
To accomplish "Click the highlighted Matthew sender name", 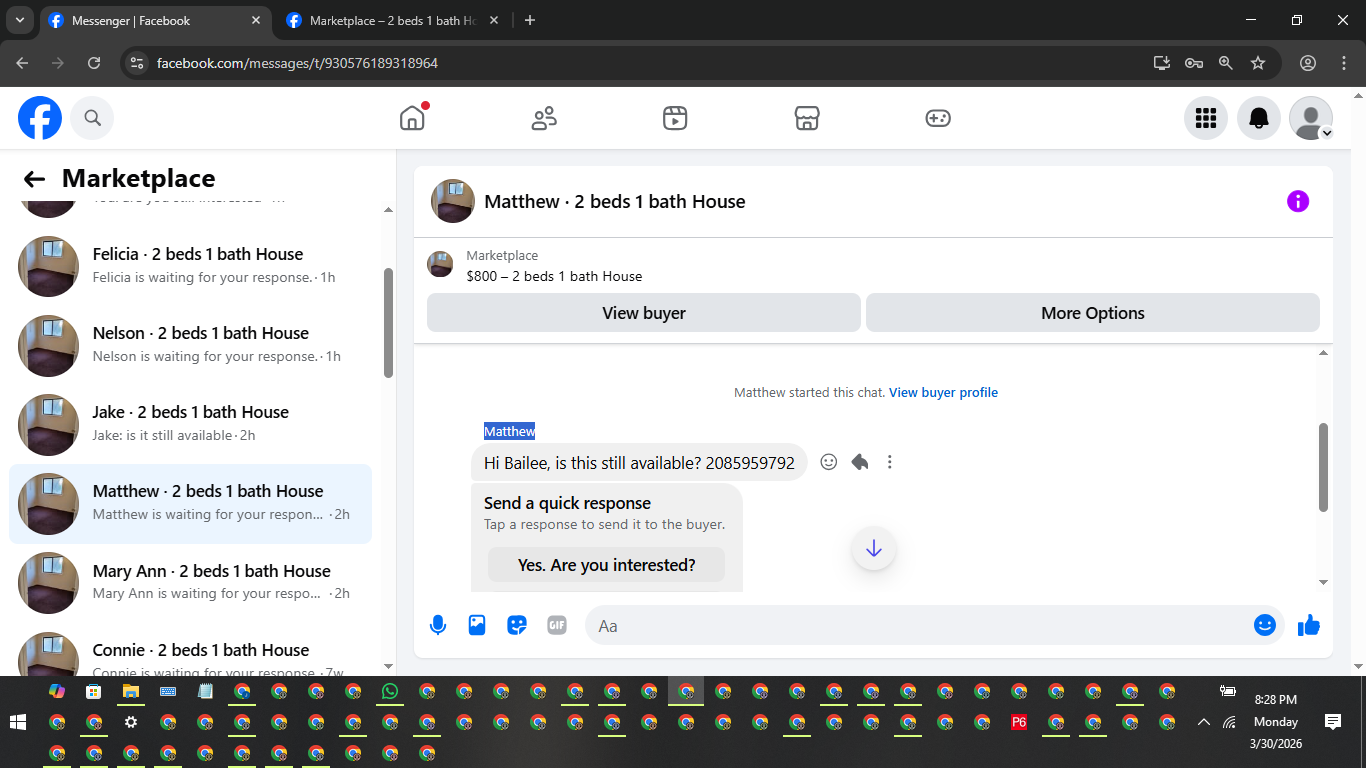I will coord(510,431).
